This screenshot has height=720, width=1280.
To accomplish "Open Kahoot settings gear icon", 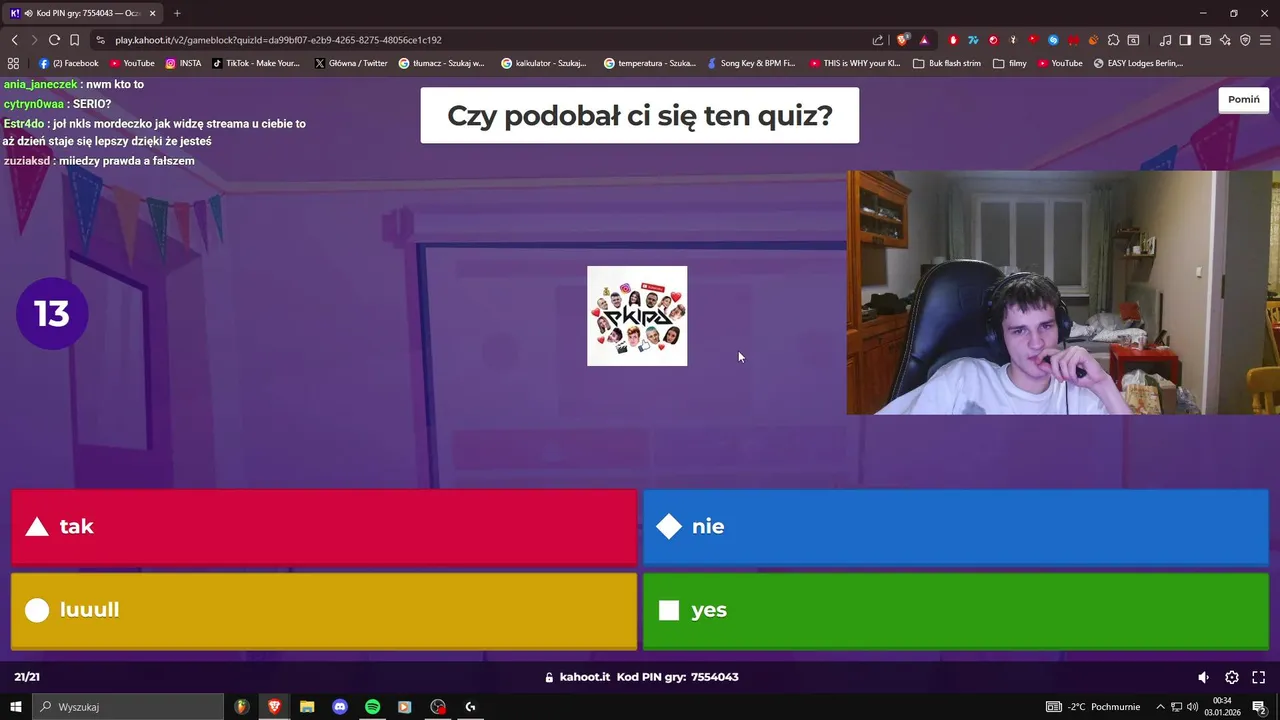I will point(1232,677).
